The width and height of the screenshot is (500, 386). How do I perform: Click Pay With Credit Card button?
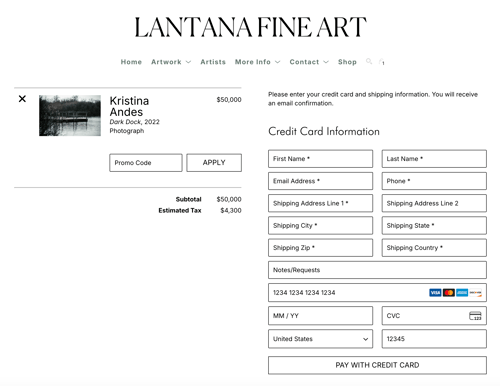coord(377,365)
